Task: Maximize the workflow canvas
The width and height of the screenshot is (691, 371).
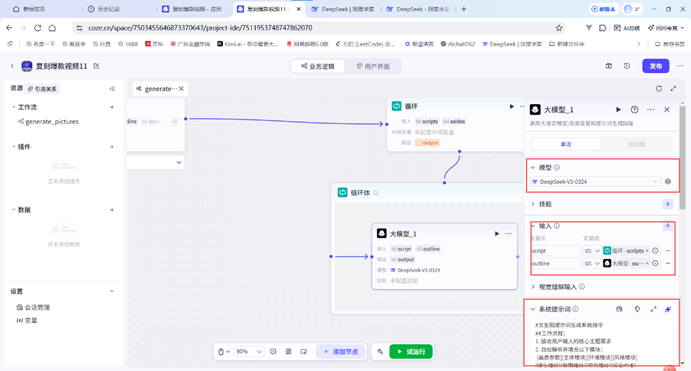Action: 673,89
